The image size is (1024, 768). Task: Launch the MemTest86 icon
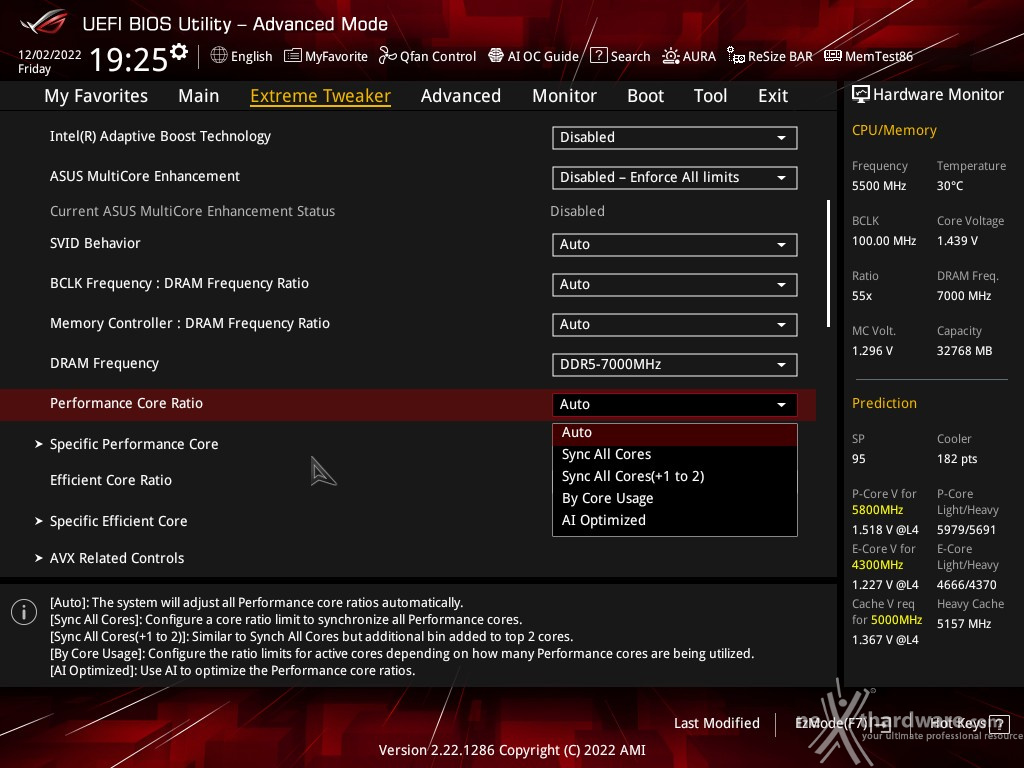point(833,56)
